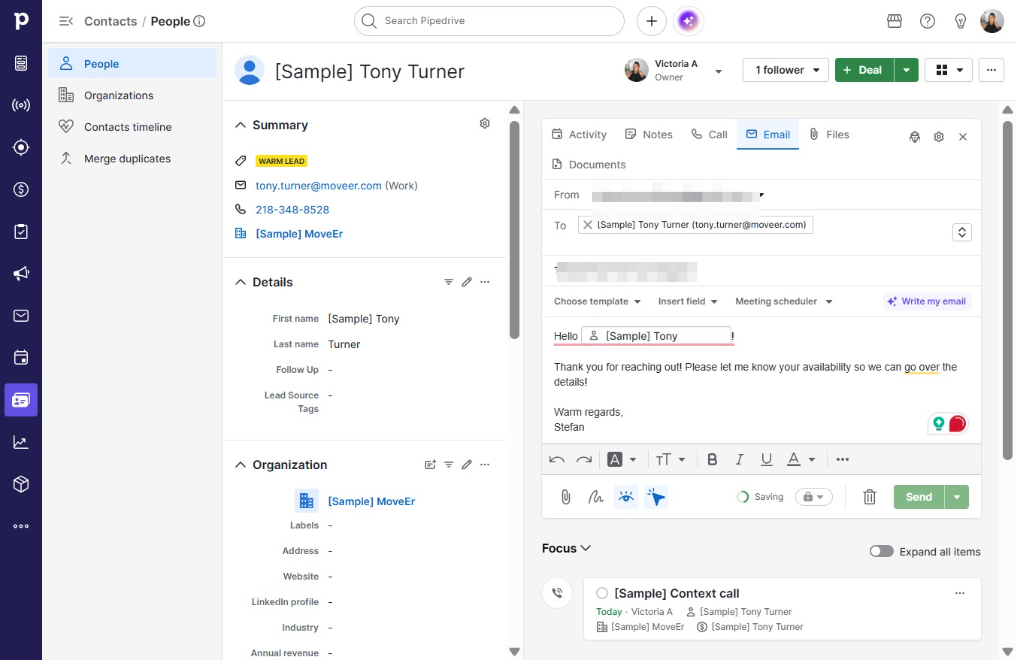Collapse the left navigation menu toggle

[x=65, y=21]
